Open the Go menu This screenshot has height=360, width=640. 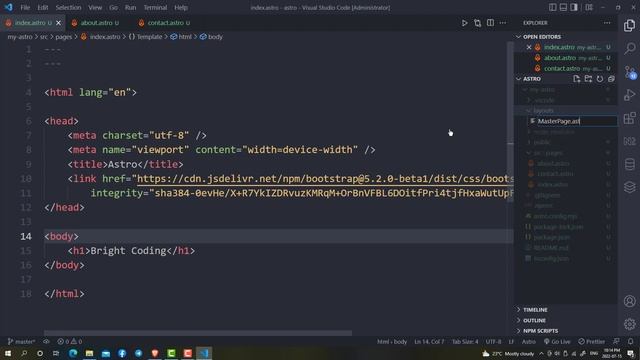click(113, 7)
